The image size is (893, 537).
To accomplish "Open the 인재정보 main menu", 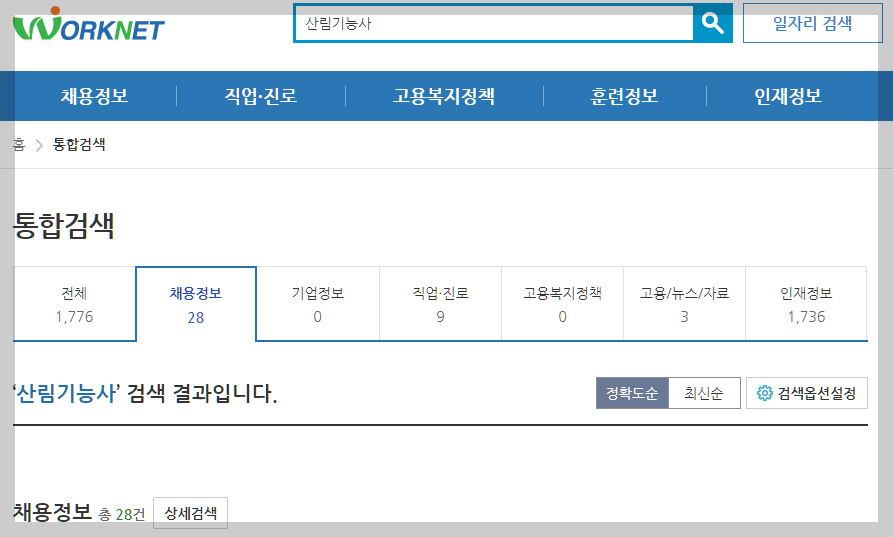I will (x=788, y=96).
